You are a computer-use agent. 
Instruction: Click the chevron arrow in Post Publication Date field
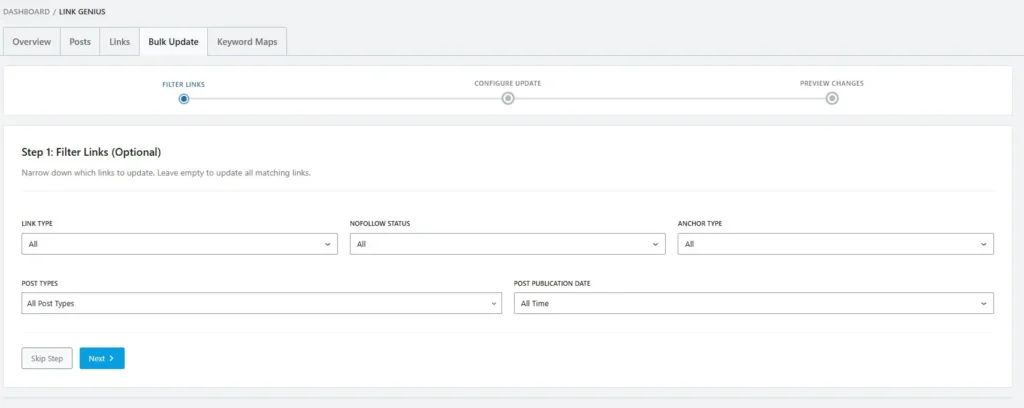pos(985,303)
